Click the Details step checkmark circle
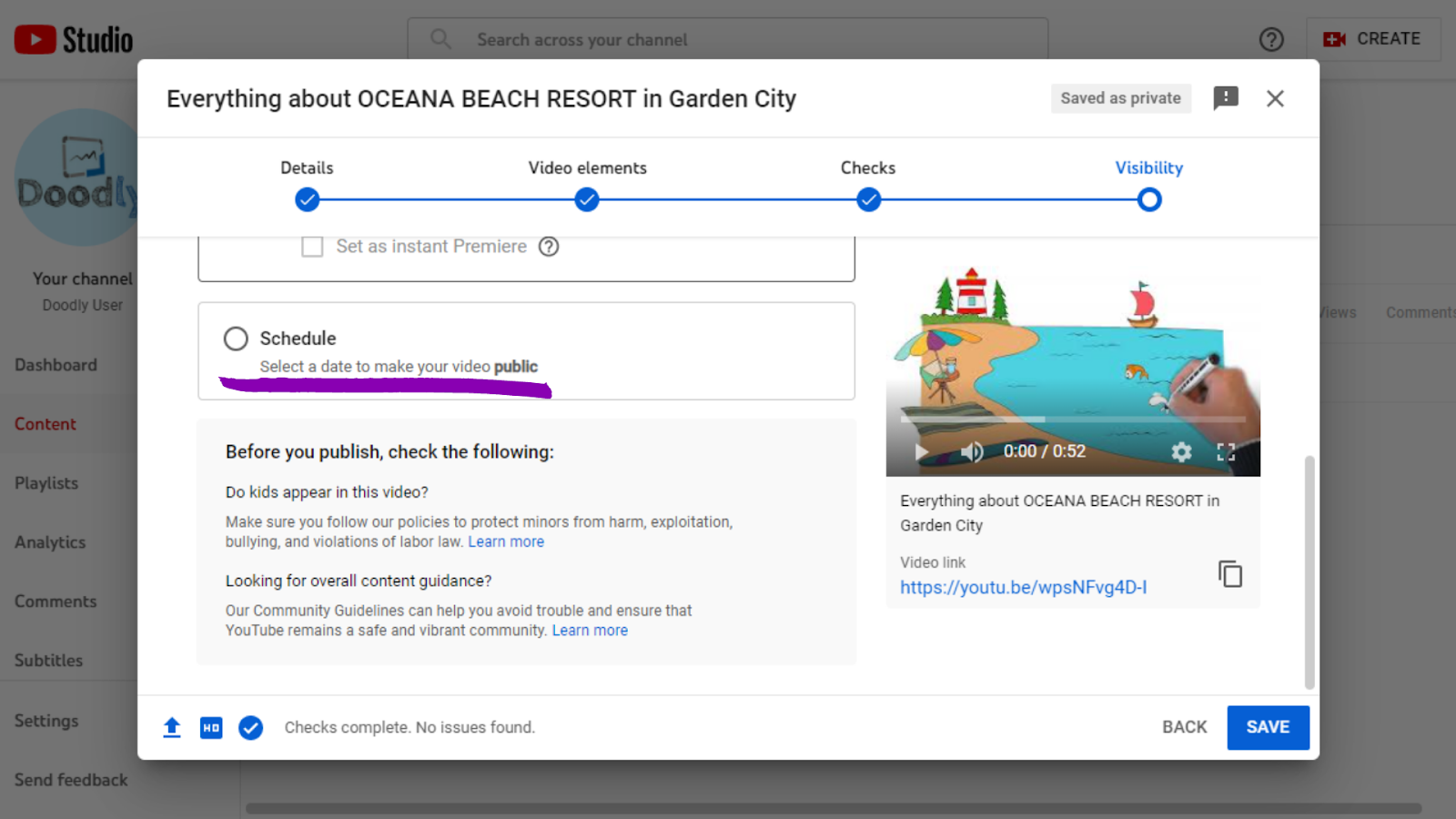The width and height of the screenshot is (1456, 819). pos(308,199)
